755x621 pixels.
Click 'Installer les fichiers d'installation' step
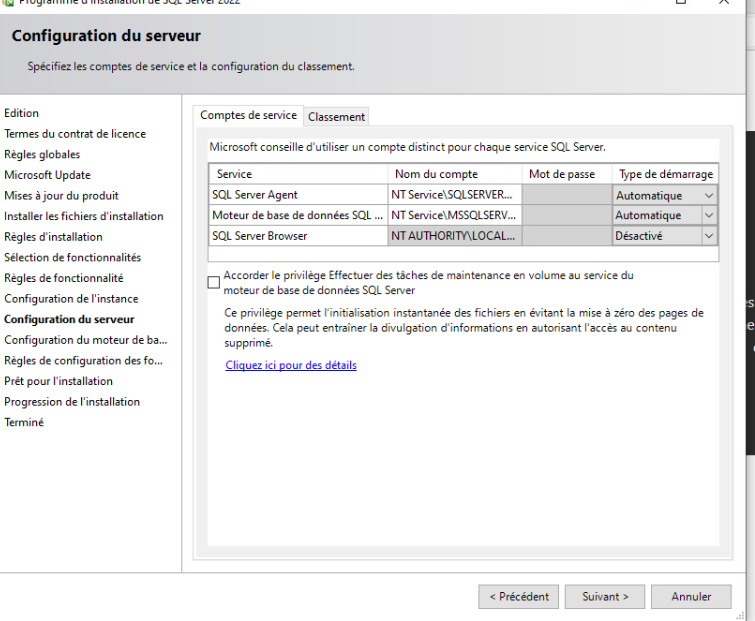coord(84,216)
